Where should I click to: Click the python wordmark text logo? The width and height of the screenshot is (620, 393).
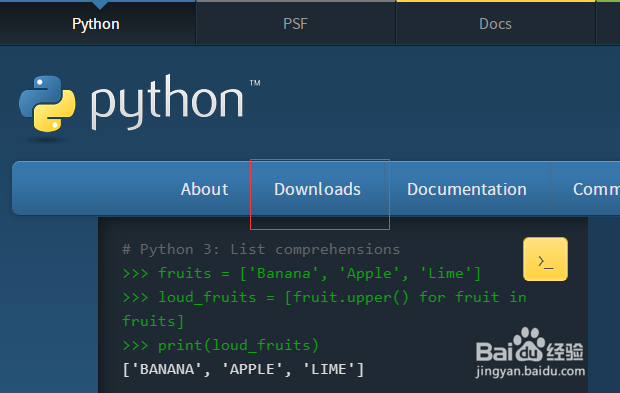167,103
